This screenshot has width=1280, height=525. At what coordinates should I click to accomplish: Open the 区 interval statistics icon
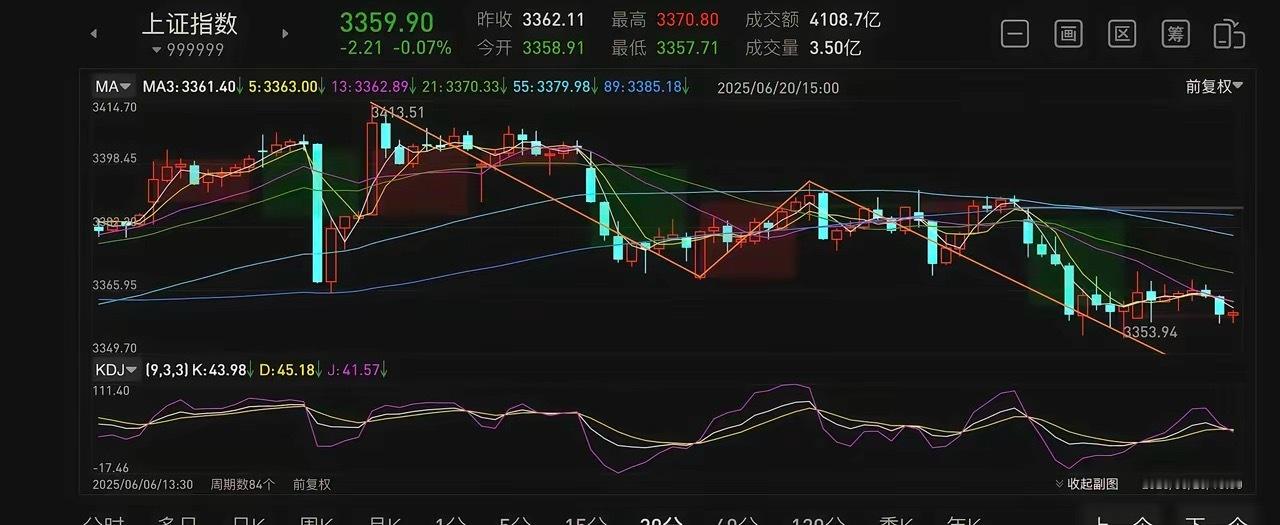pyautogui.click(x=1122, y=34)
